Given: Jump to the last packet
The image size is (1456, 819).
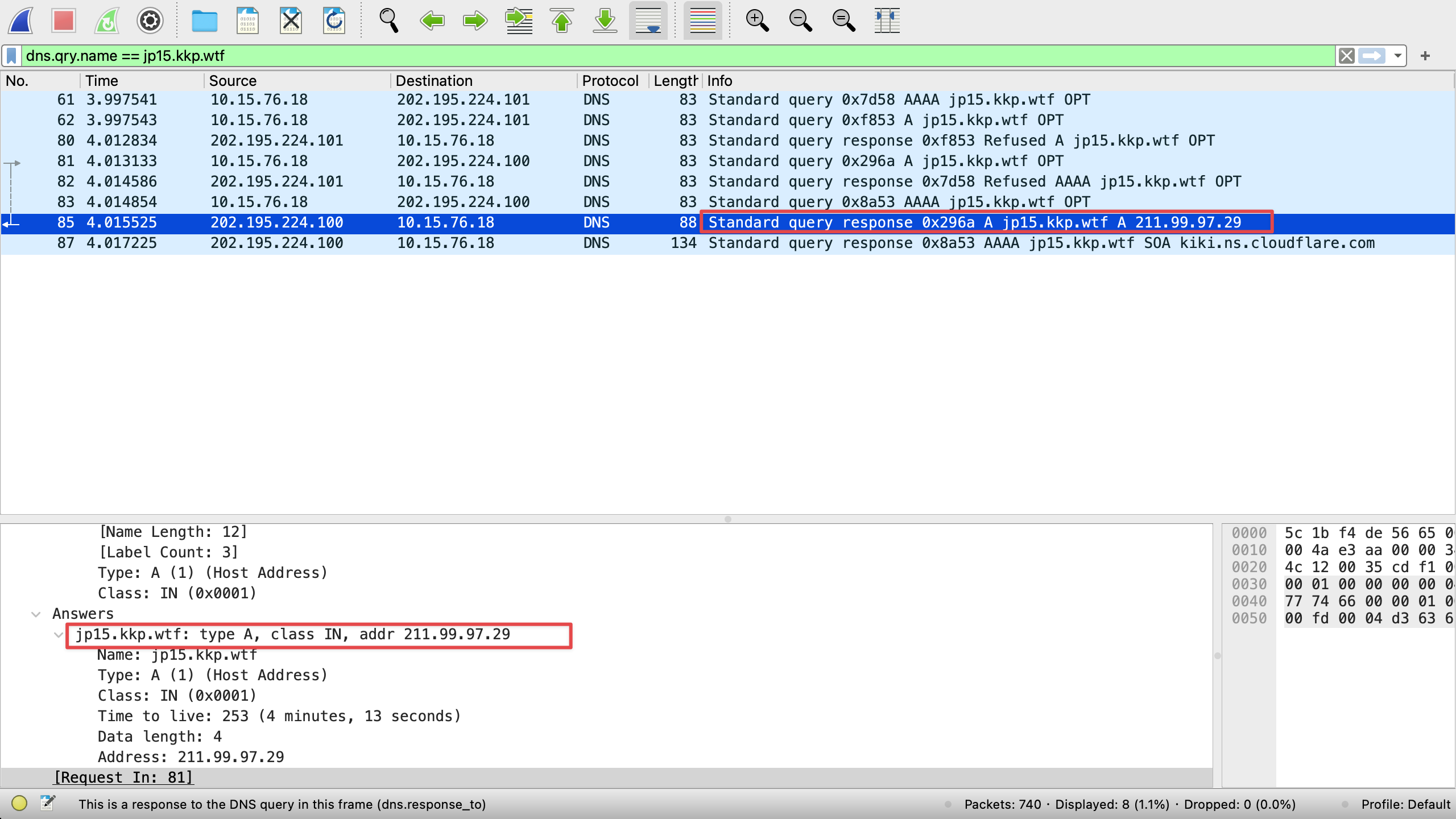Looking at the screenshot, I should pos(605,21).
